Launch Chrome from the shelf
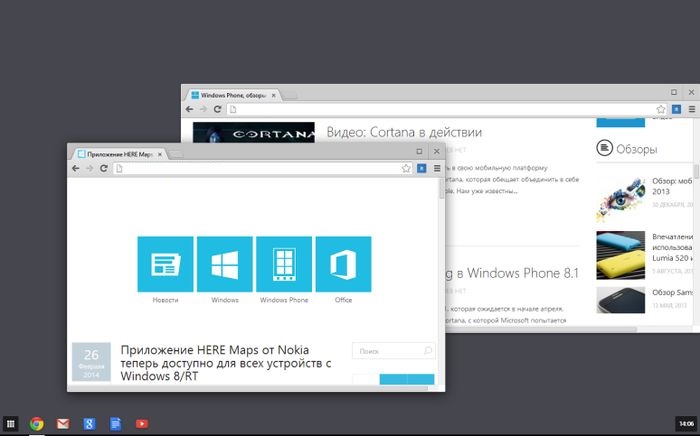The image size is (700, 436). (x=37, y=424)
